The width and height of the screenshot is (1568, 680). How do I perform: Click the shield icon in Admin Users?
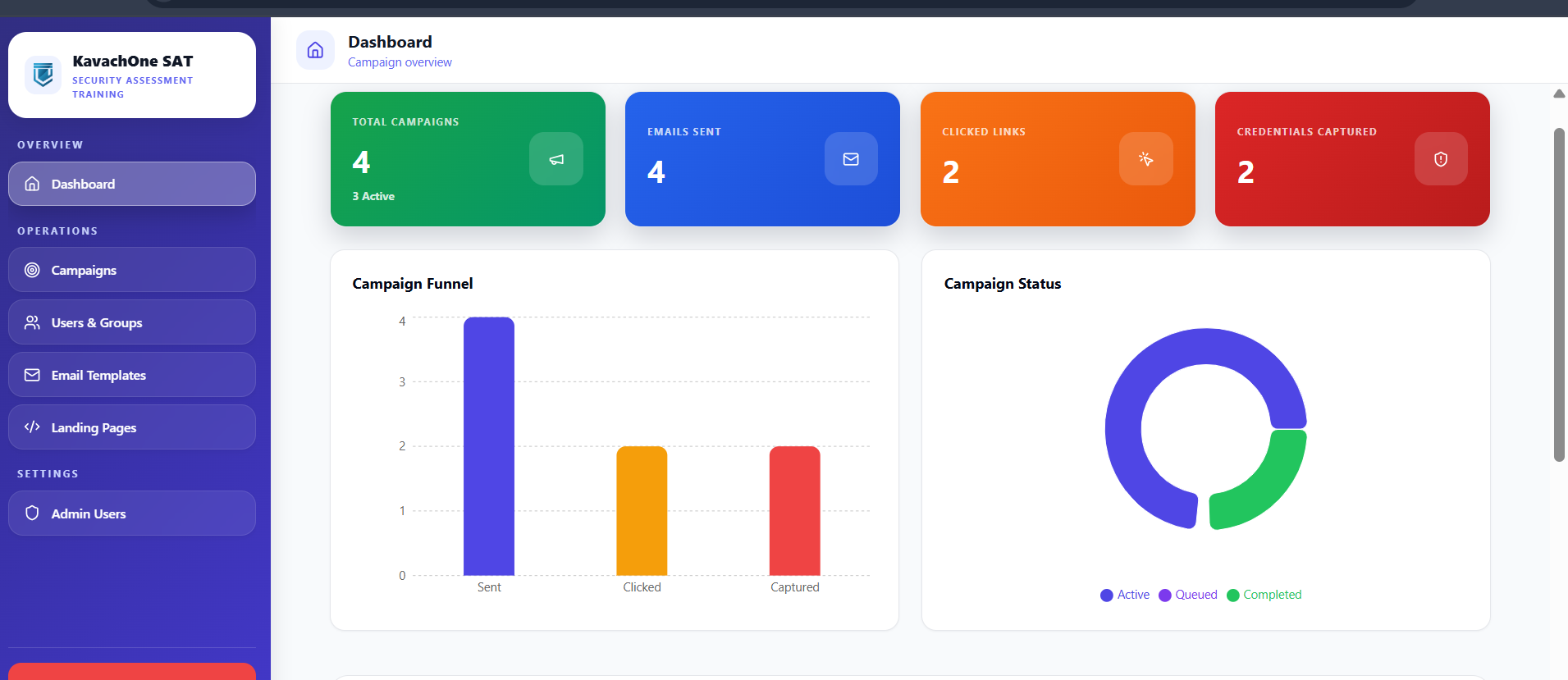click(x=32, y=513)
